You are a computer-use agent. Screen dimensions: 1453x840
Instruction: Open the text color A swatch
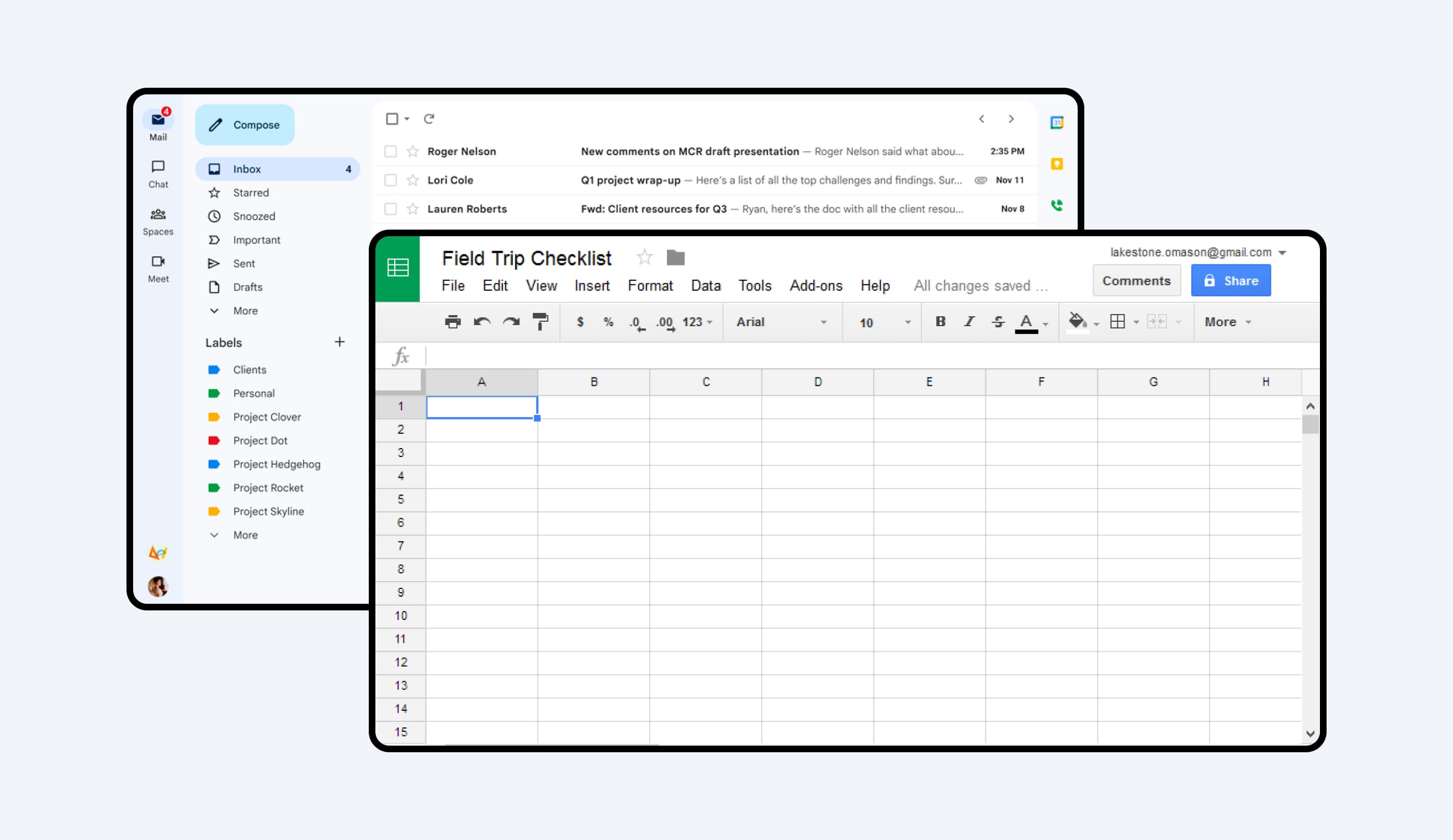(x=1026, y=323)
